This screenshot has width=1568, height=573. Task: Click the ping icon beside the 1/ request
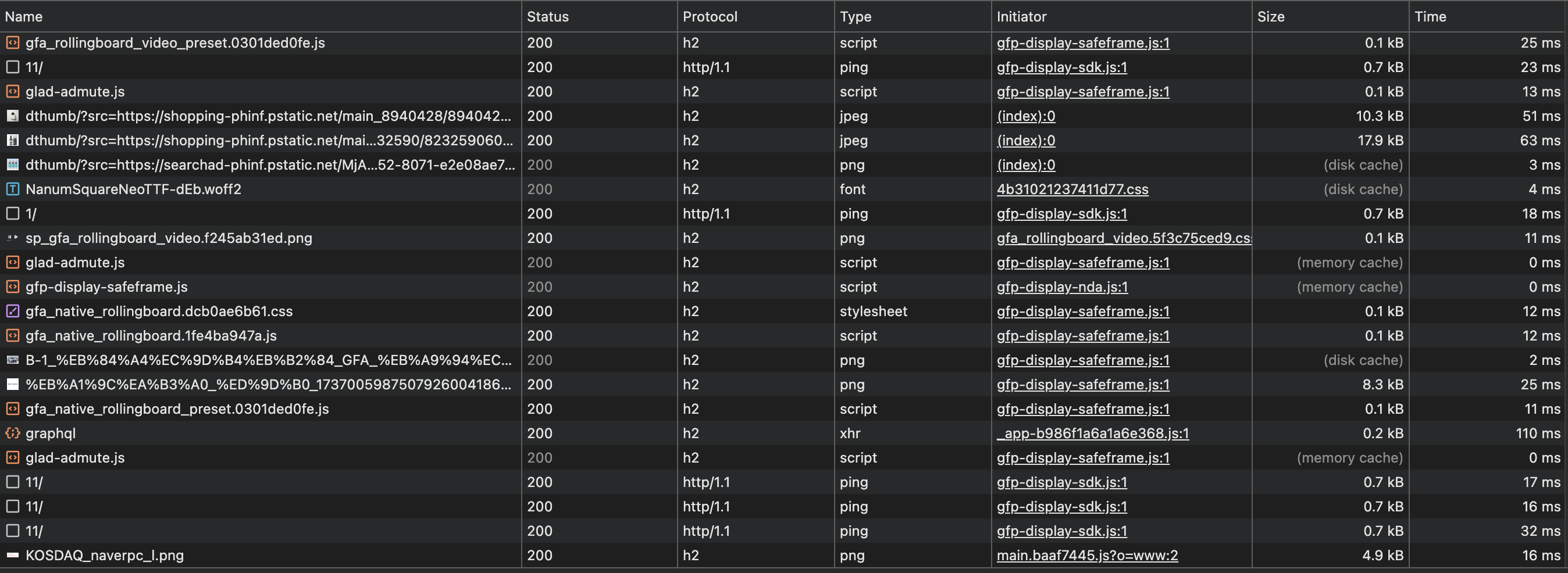tap(13, 213)
